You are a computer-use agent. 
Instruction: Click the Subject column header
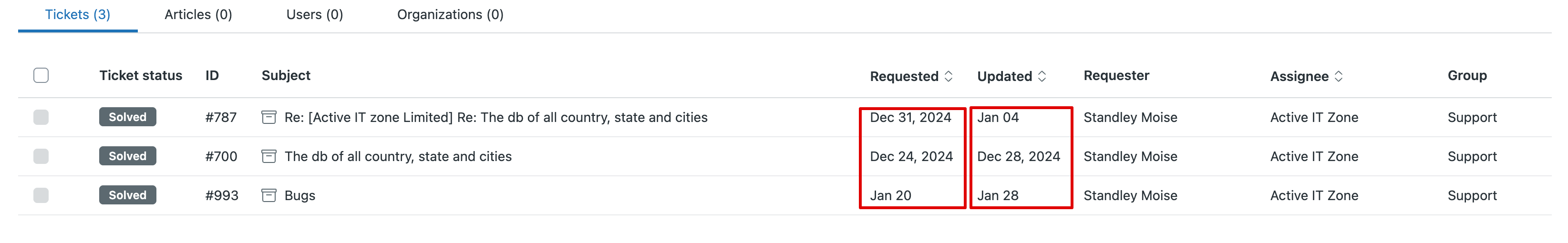tap(286, 75)
